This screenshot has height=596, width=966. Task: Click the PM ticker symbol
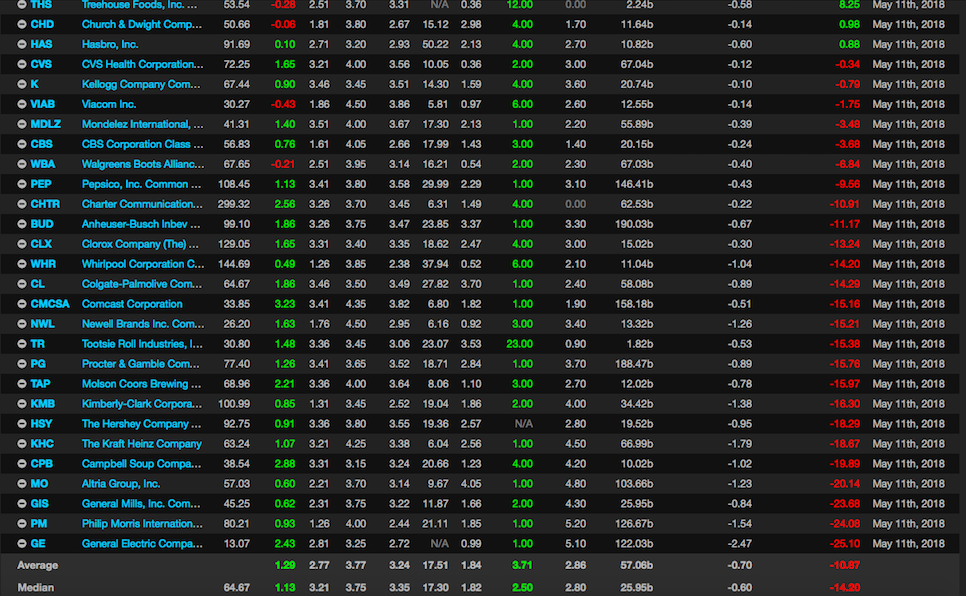pyautogui.click(x=39, y=523)
